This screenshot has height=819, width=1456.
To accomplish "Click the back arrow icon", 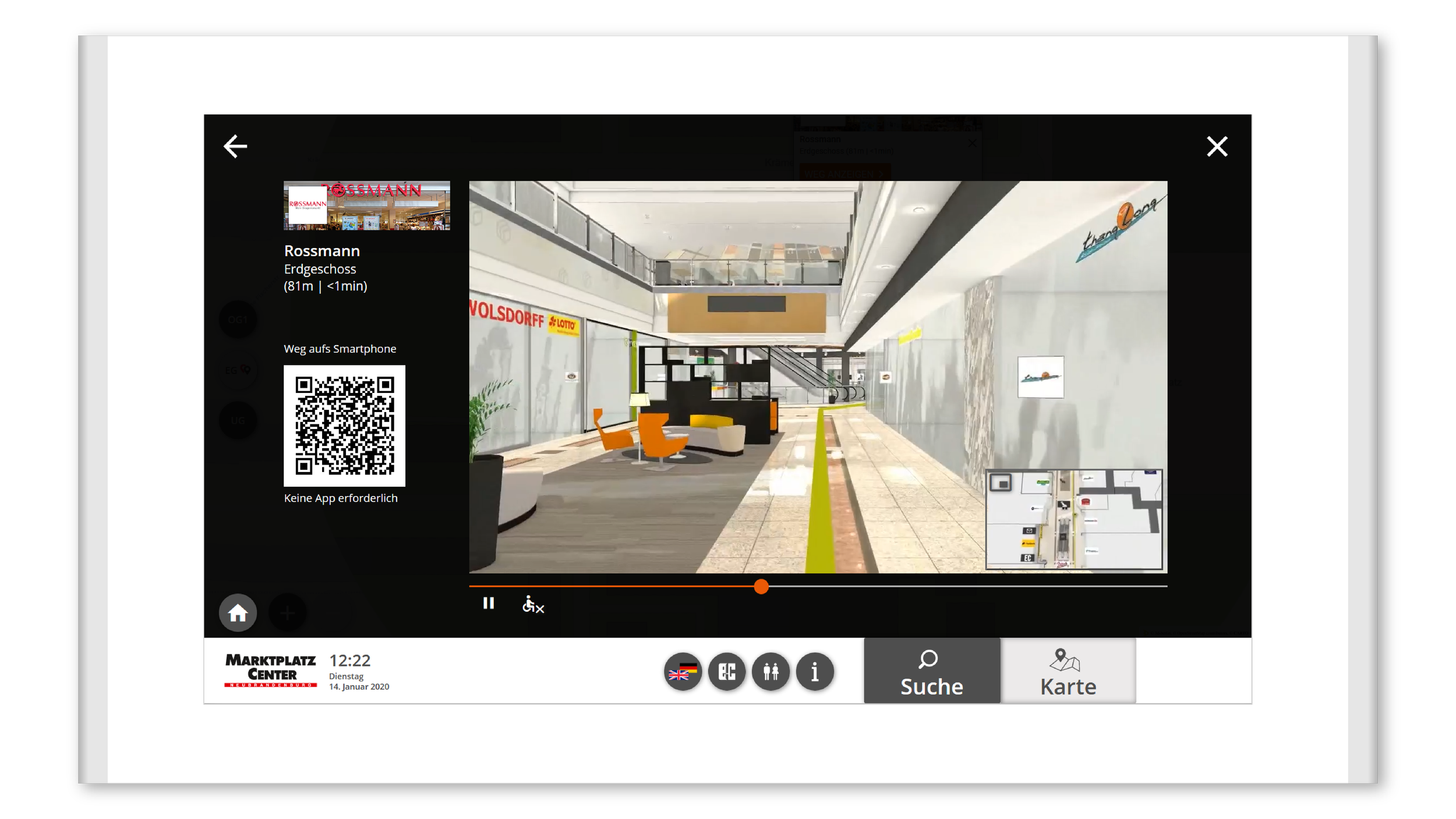I will [x=235, y=146].
